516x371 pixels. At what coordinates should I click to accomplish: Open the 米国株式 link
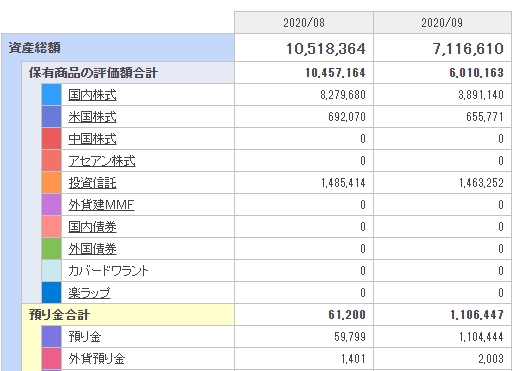[92, 117]
